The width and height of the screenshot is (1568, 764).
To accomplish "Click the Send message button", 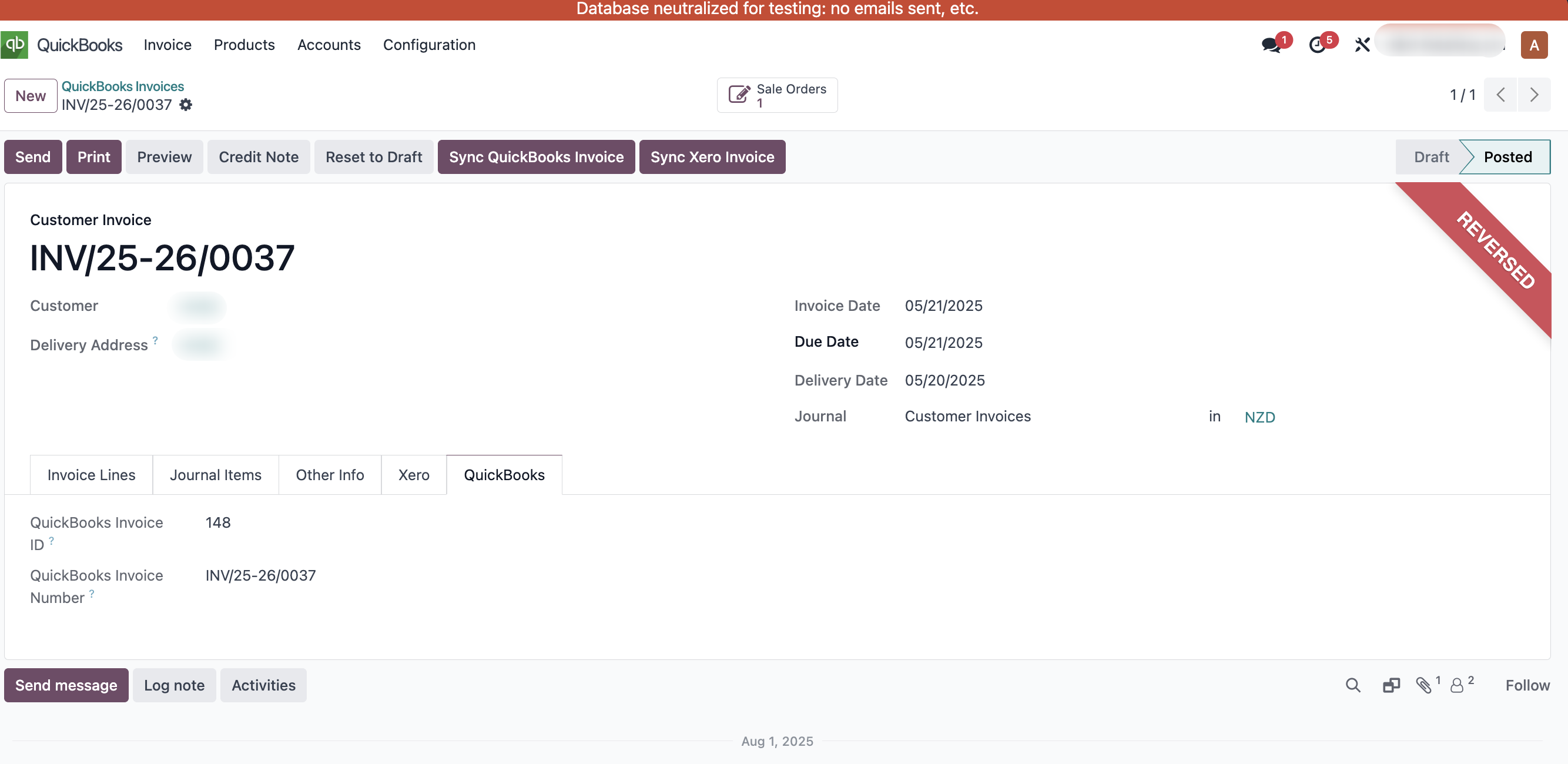I will coord(66,685).
